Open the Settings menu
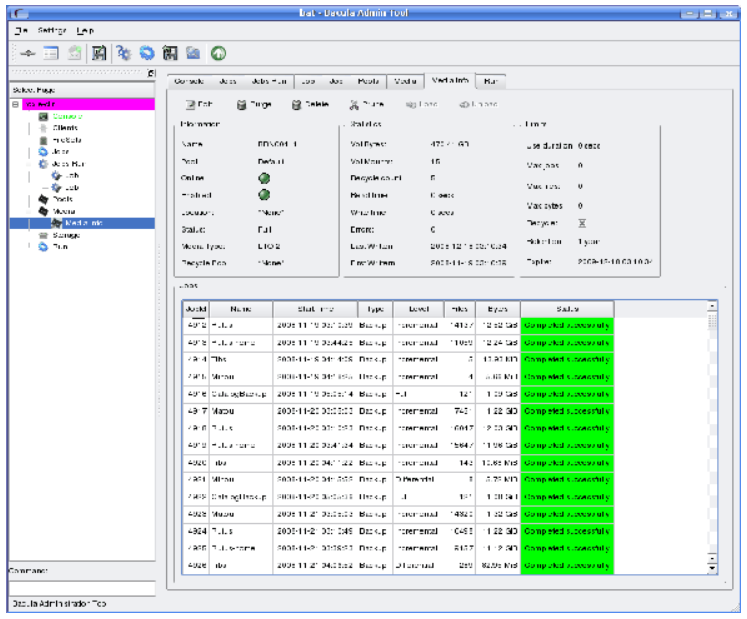The image size is (747, 619). pyautogui.click(x=52, y=30)
